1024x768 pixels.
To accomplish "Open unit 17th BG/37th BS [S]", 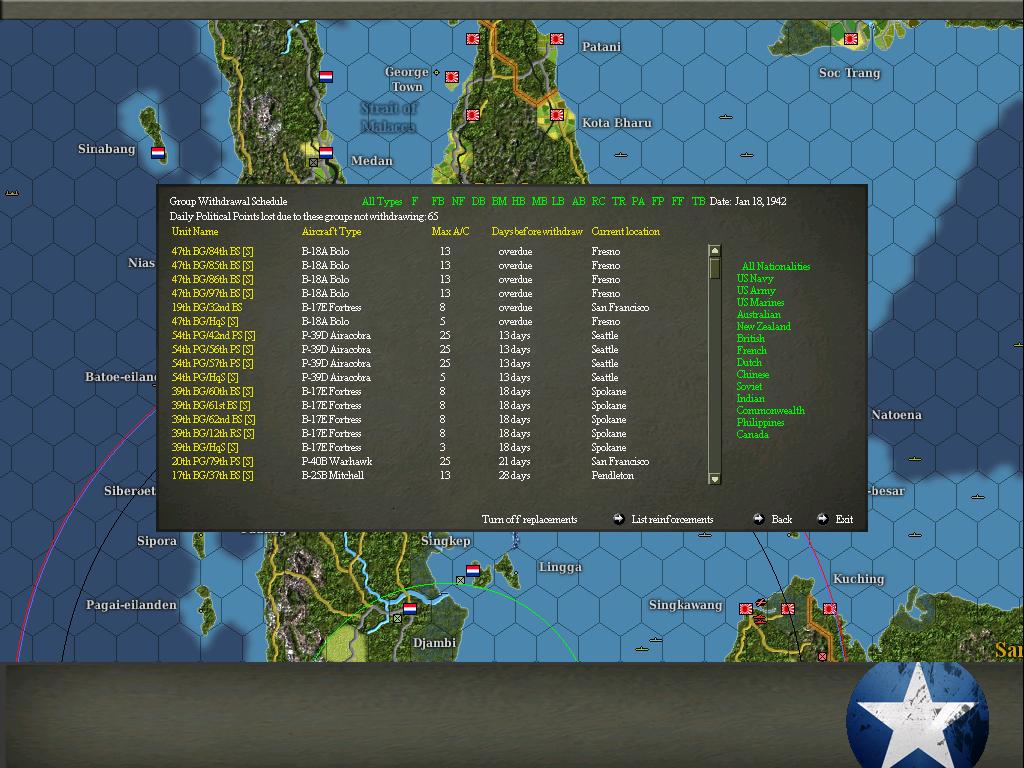I will [x=212, y=475].
